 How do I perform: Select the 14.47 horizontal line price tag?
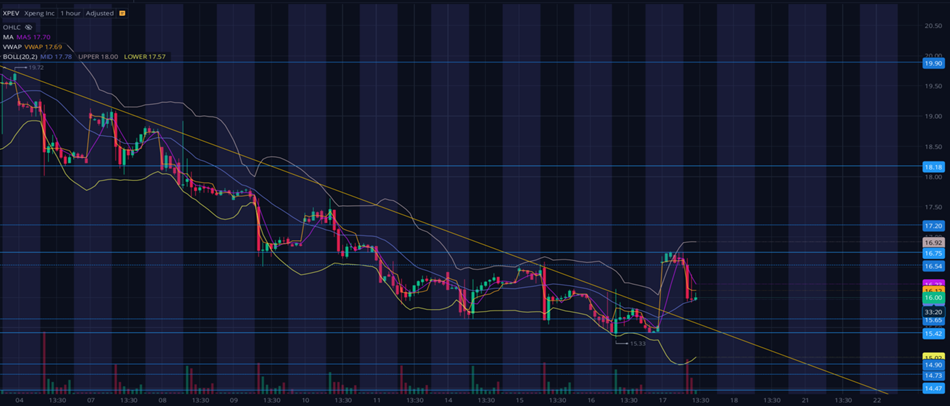pos(932,388)
